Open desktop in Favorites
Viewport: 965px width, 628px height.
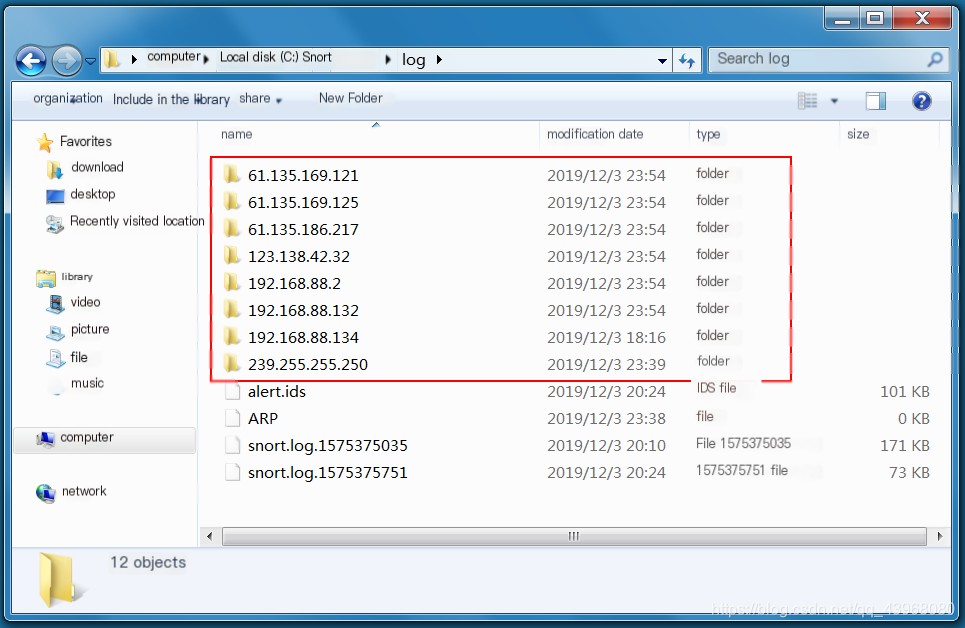pyautogui.click(x=92, y=195)
